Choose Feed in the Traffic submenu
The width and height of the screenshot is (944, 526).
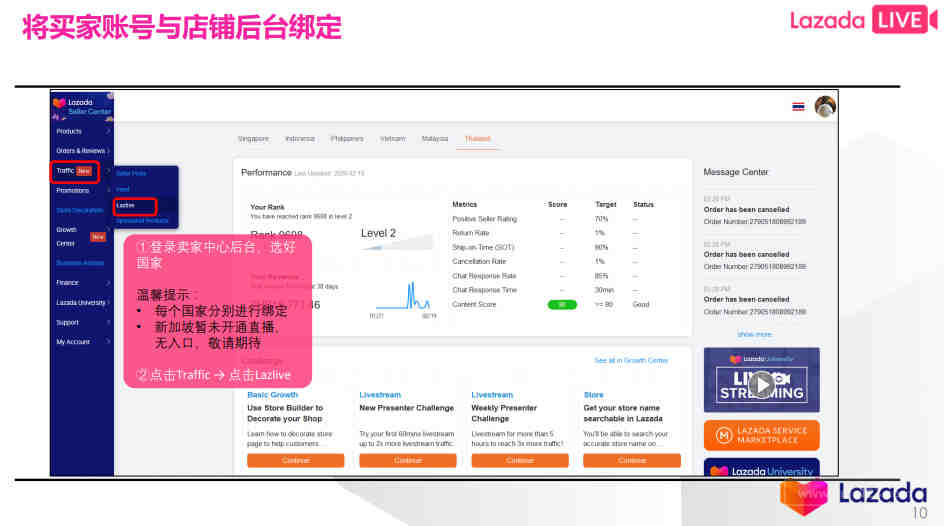[x=123, y=189]
